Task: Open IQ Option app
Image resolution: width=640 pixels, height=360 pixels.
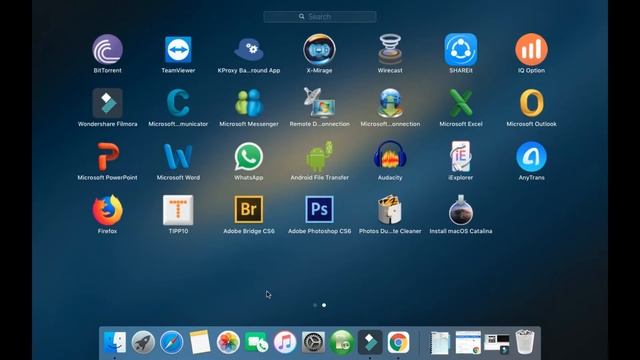Action: click(x=531, y=49)
